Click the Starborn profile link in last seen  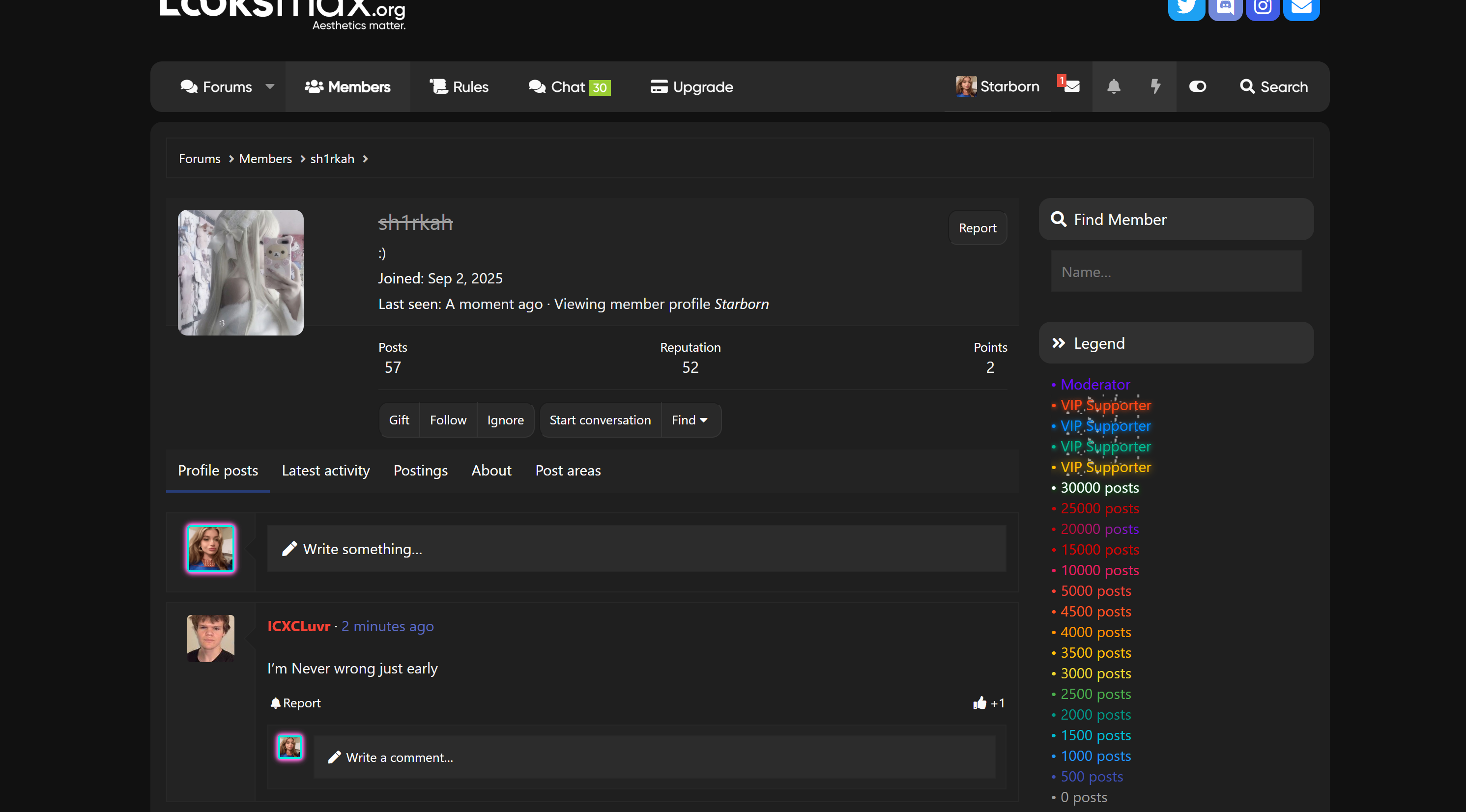click(x=742, y=304)
